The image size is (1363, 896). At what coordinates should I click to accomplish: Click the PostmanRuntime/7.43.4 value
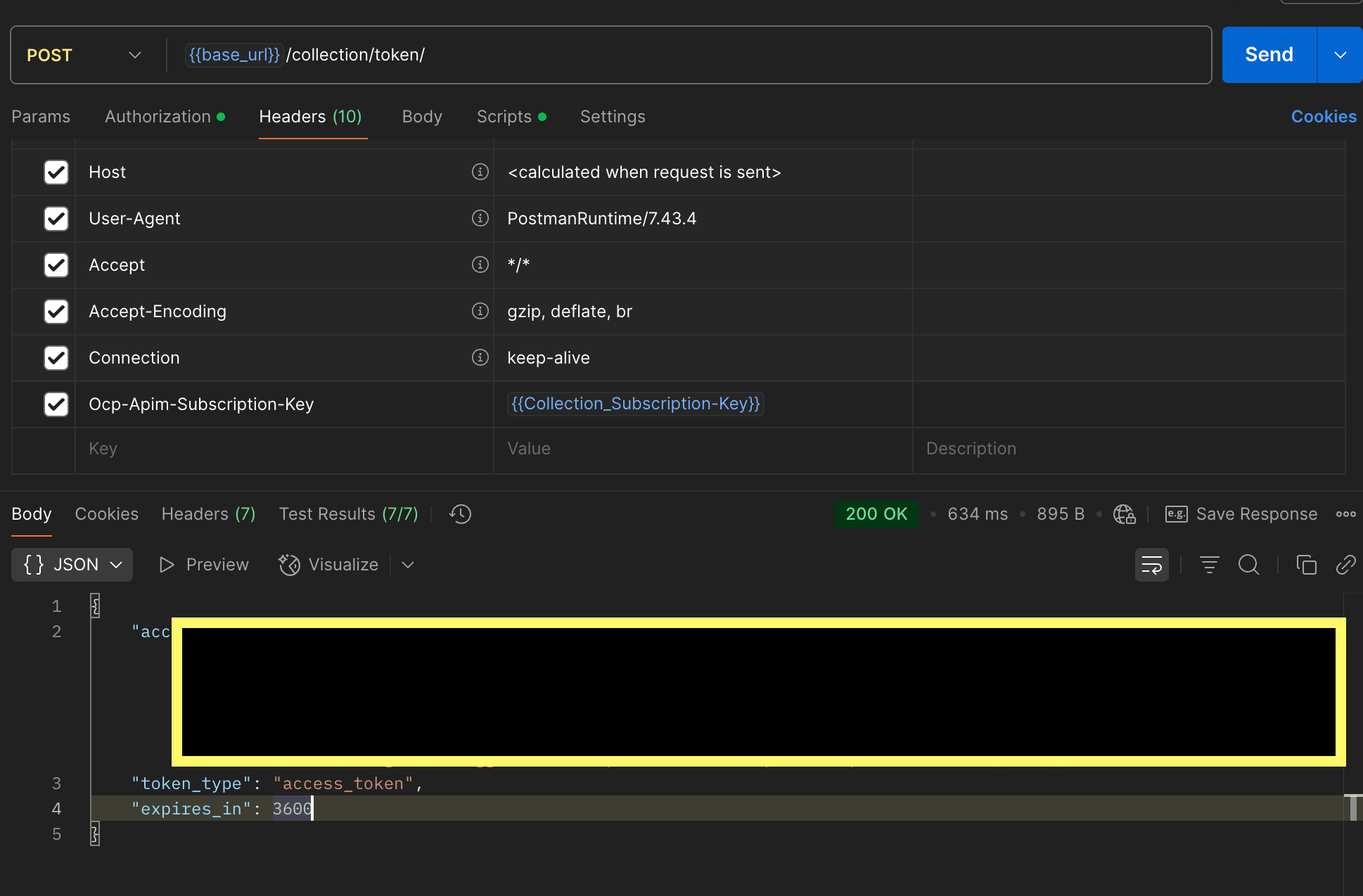pyautogui.click(x=601, y=219)
